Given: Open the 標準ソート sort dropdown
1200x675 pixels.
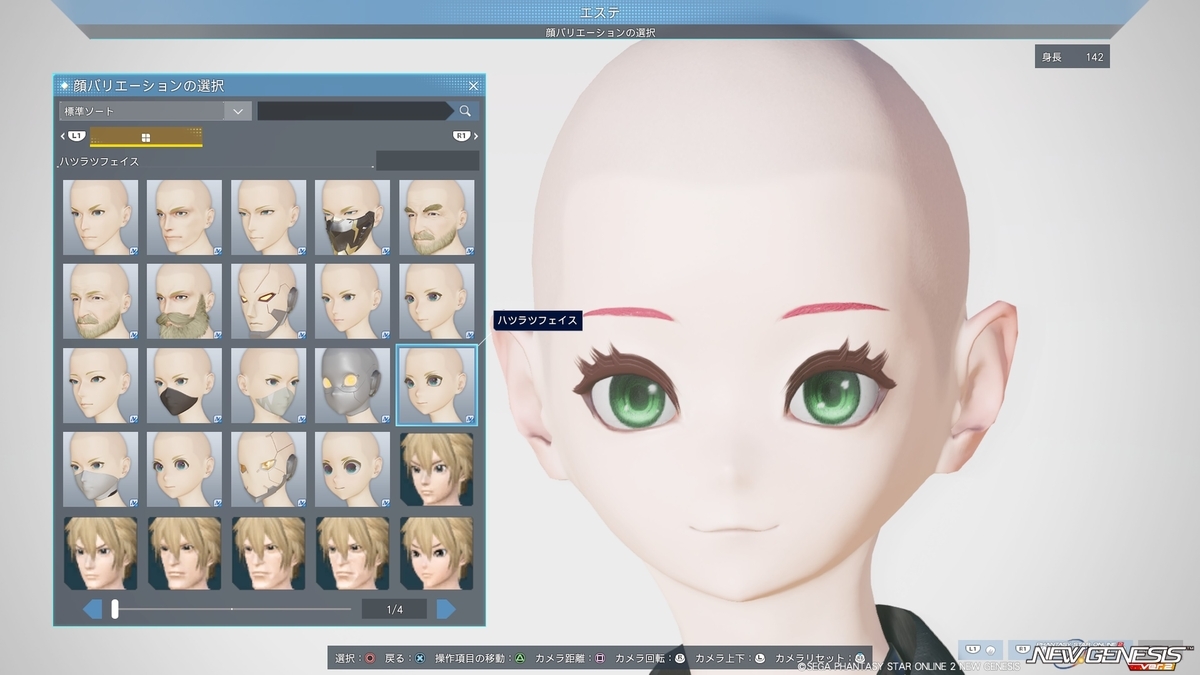Looking at the screenshot, I should click(x=154, y=111).
